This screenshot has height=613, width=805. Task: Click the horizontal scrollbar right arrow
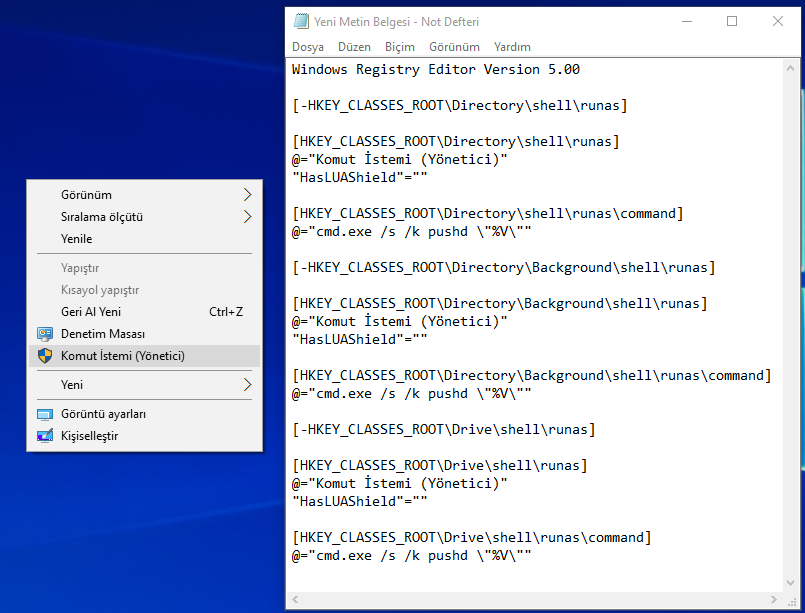(774, 599)
